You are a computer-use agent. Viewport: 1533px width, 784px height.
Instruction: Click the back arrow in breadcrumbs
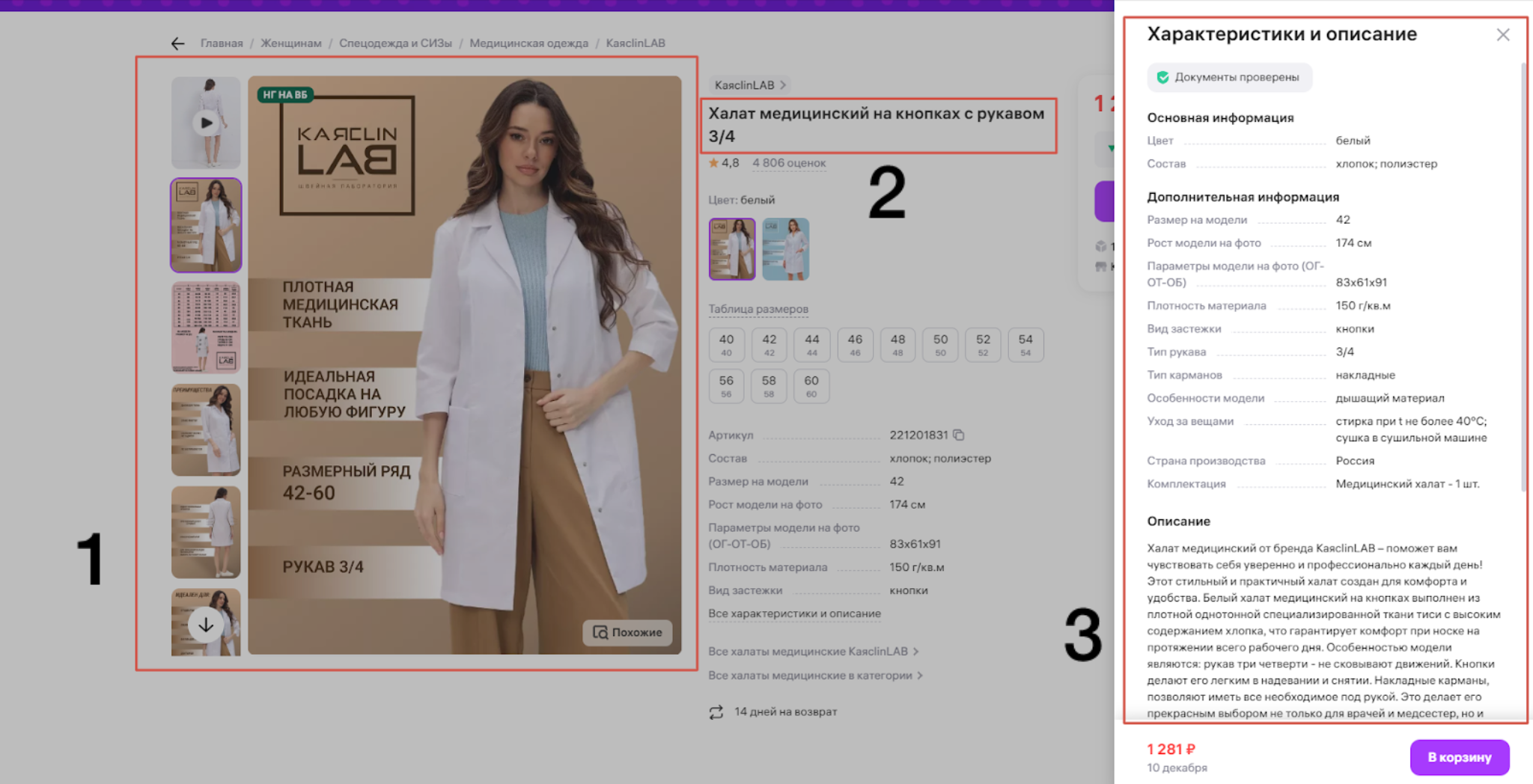tap(177, 43)
